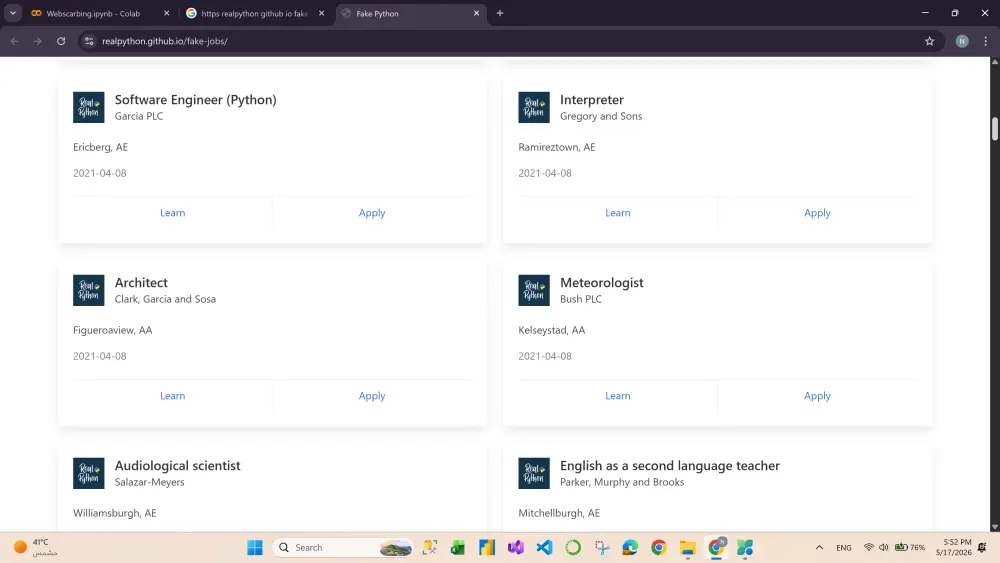Click the Kelseystad, AA location
The image size is (1000, 563).
click(x=551, y=330)
